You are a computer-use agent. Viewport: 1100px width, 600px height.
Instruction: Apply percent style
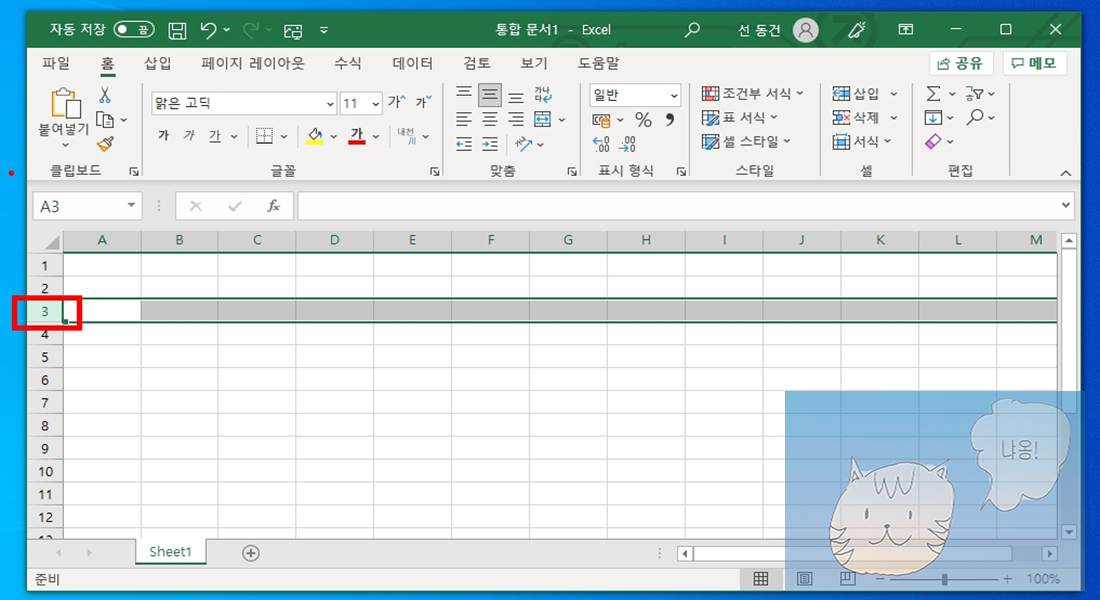(x=643, y=120)
